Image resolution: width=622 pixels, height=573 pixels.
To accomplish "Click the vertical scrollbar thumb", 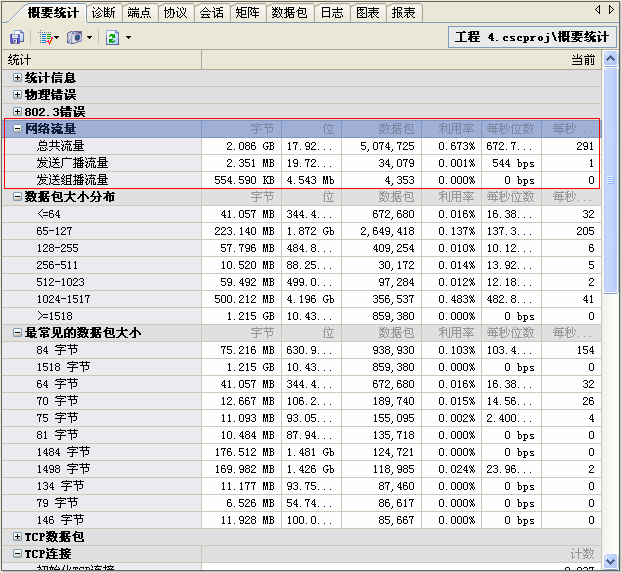I will click(x=610, y=181).
